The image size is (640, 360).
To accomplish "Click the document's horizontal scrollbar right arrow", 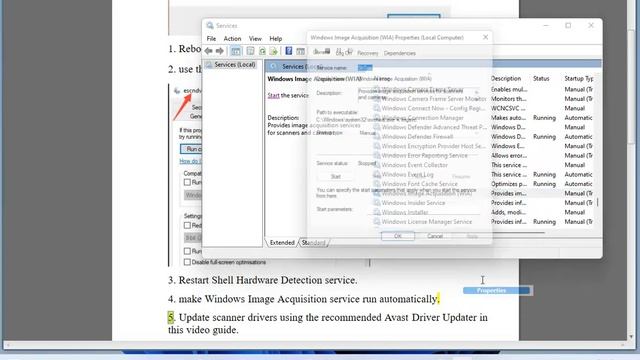I will (x=622, y=345).
